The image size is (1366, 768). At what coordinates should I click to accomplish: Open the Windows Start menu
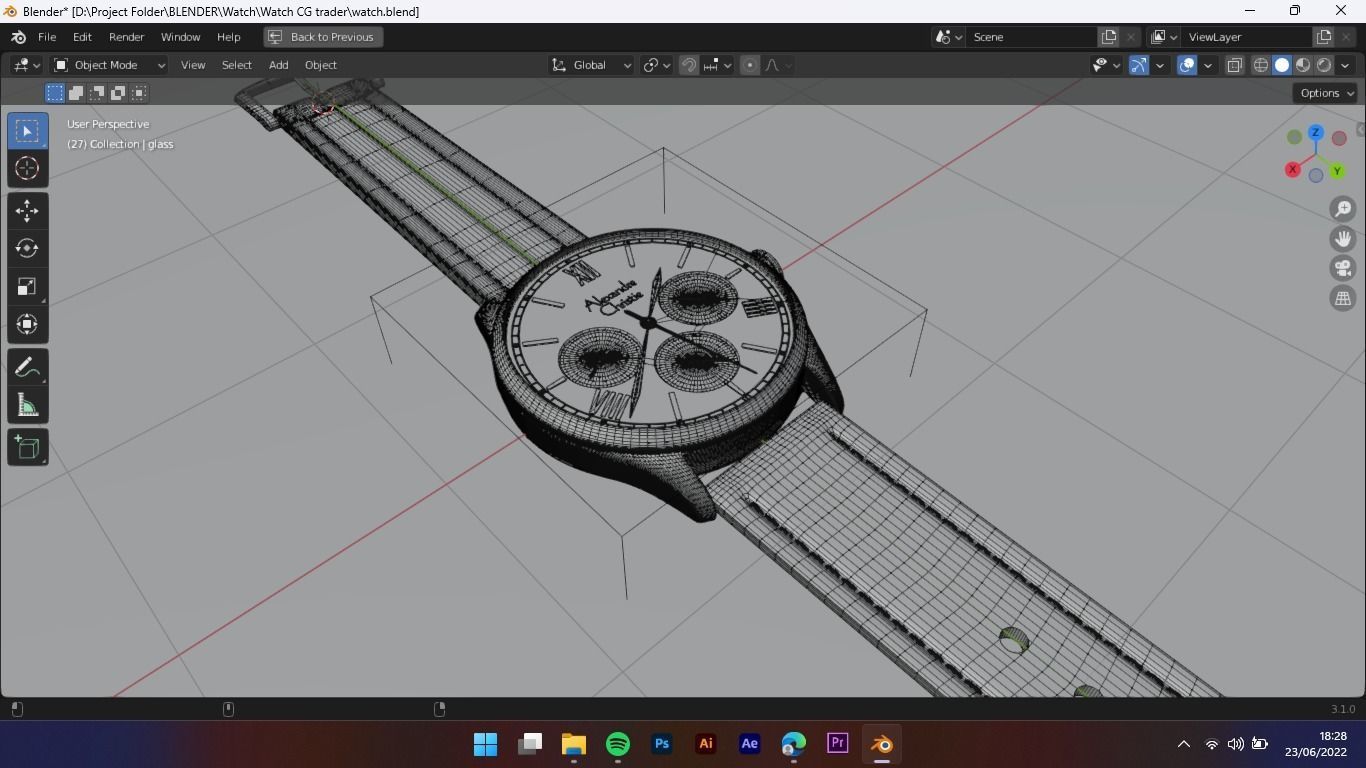pos(486,744)
